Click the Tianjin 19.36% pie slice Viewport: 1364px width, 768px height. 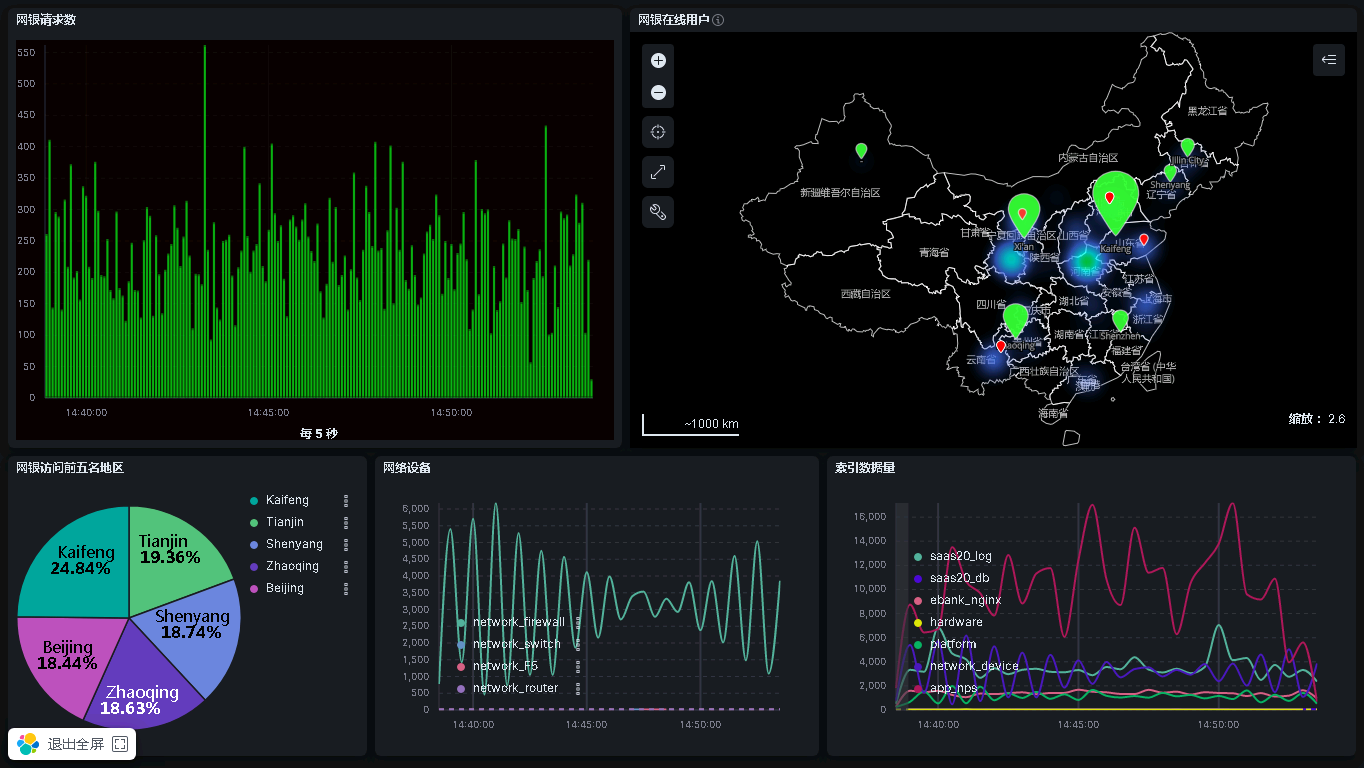180,550
